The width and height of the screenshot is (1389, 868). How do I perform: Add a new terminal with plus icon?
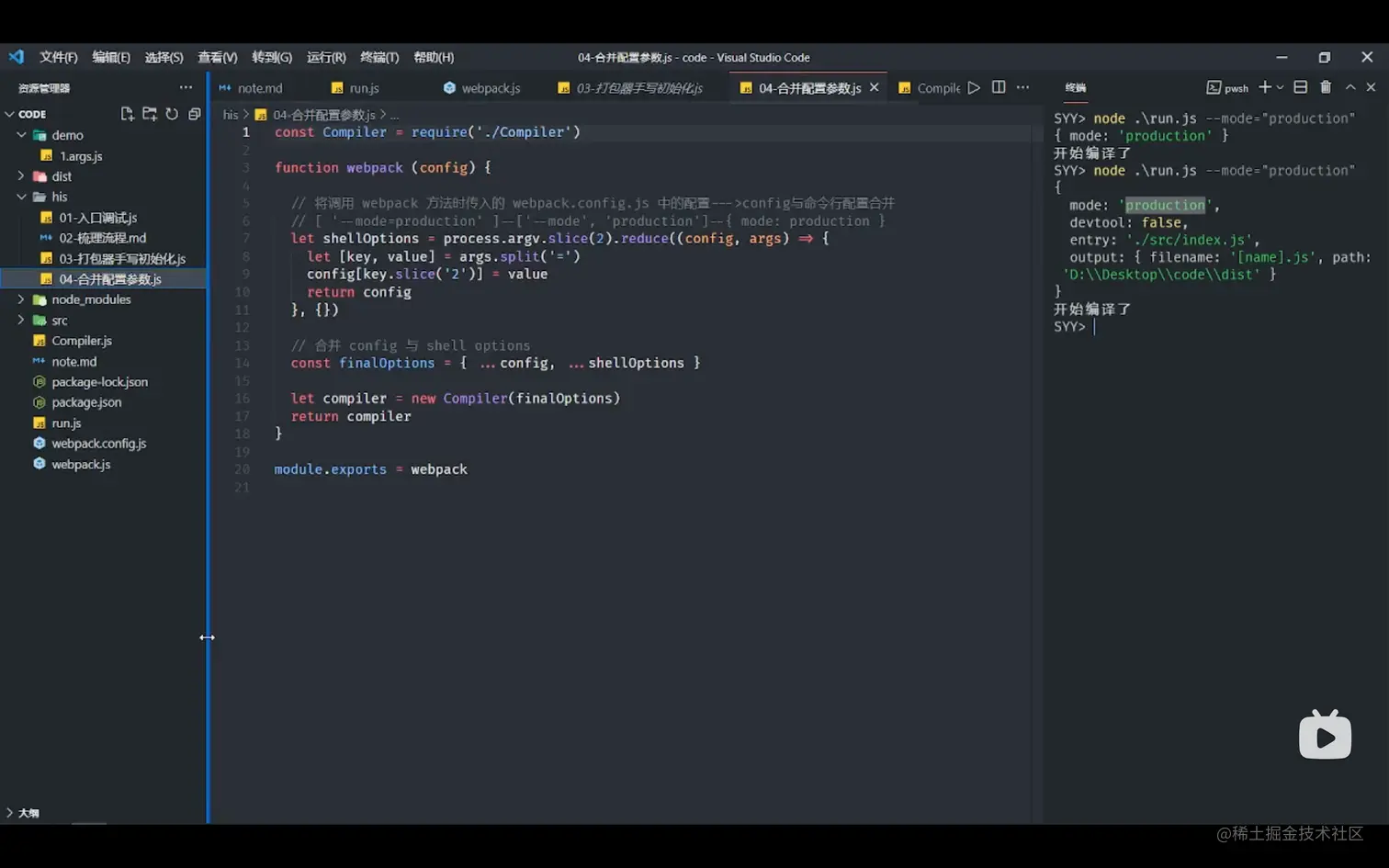tap(1265, 87)
